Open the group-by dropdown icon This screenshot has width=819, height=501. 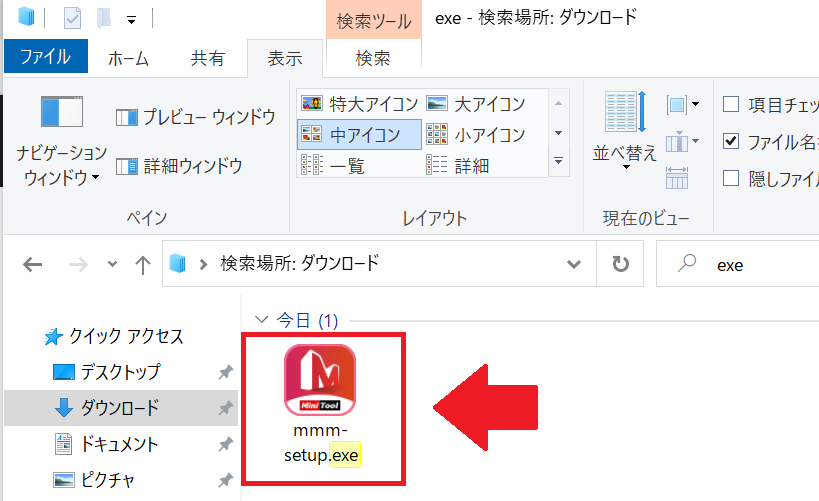coord(683,104)
